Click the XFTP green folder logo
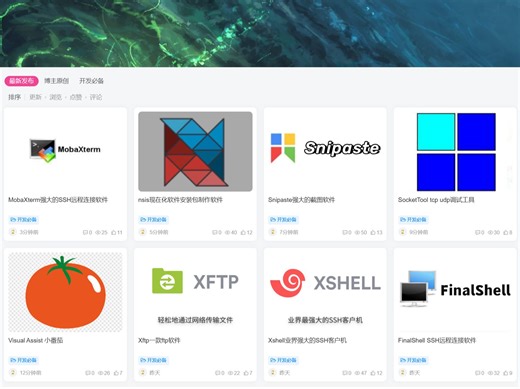Image resolution: width=520 pixels, height=389 pixels. pyautogui.click(x=167, y=281)
